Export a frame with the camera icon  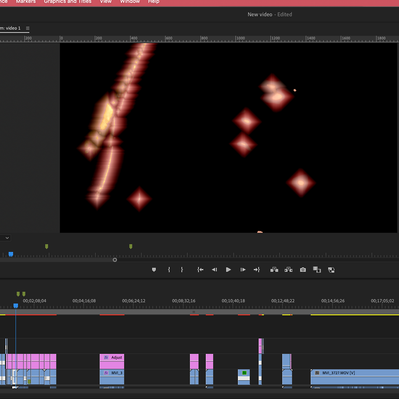point(303,270)
